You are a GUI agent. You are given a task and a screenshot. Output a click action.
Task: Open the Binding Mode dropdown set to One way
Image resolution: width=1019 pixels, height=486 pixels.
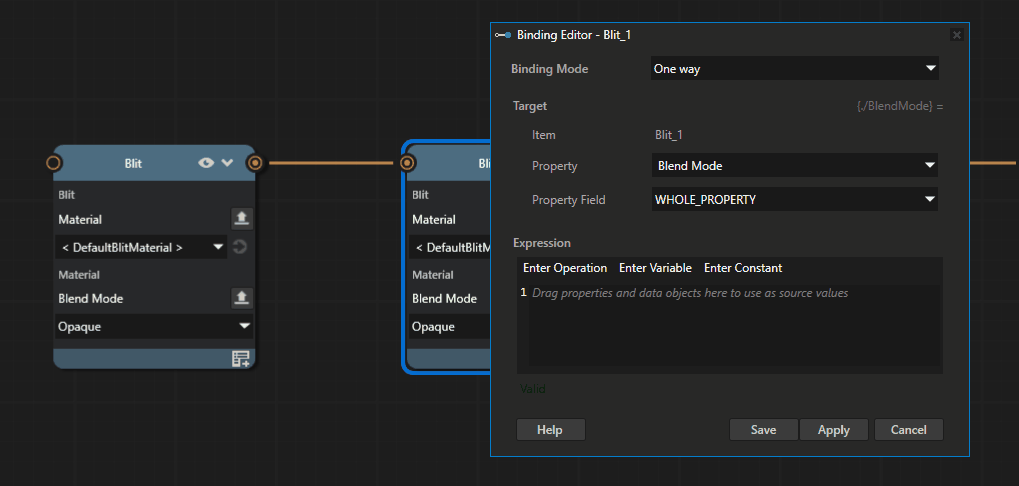pyautogui.click(x=794, y=68)
